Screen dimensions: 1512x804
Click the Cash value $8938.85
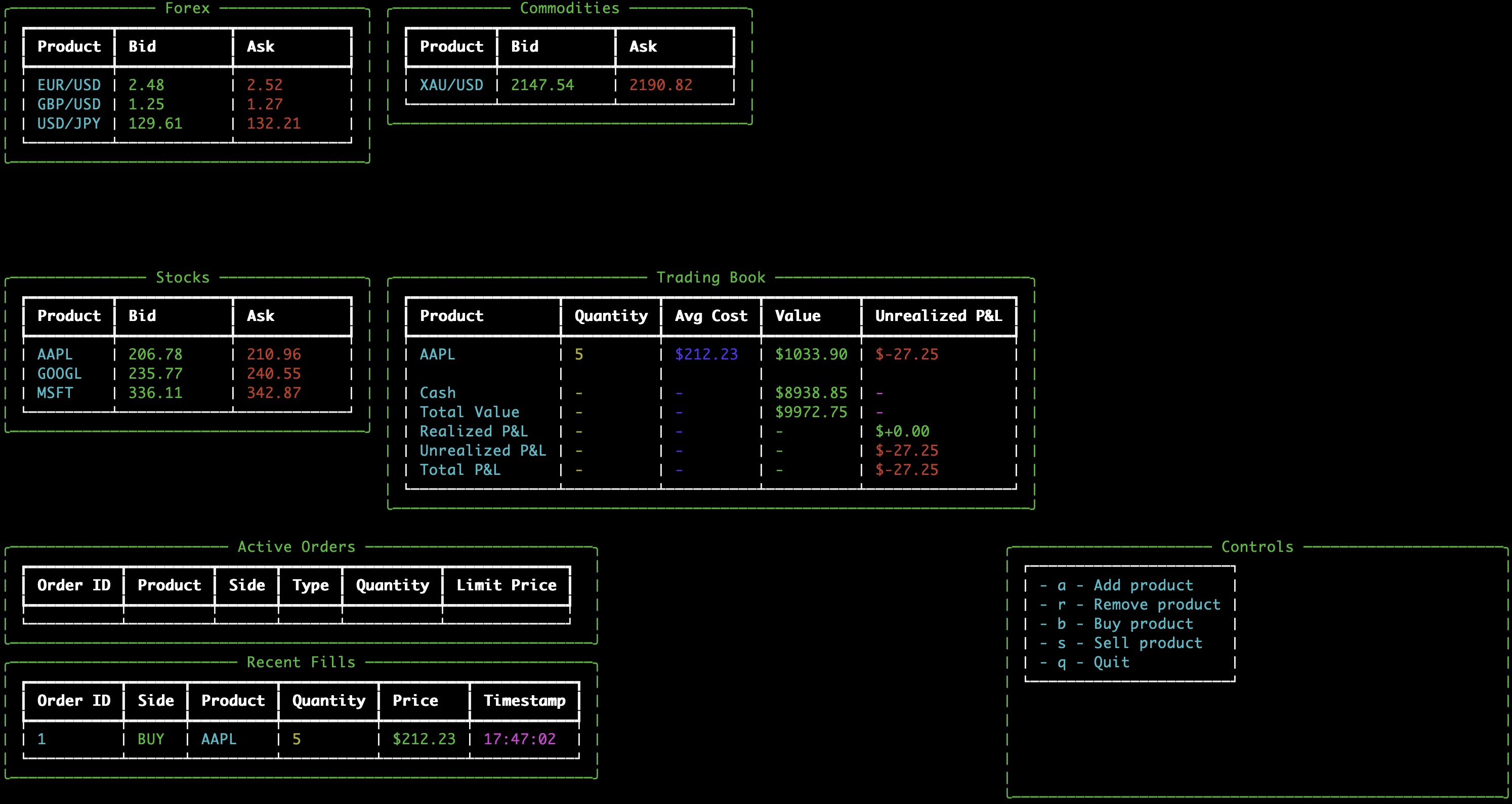(811, 393)
